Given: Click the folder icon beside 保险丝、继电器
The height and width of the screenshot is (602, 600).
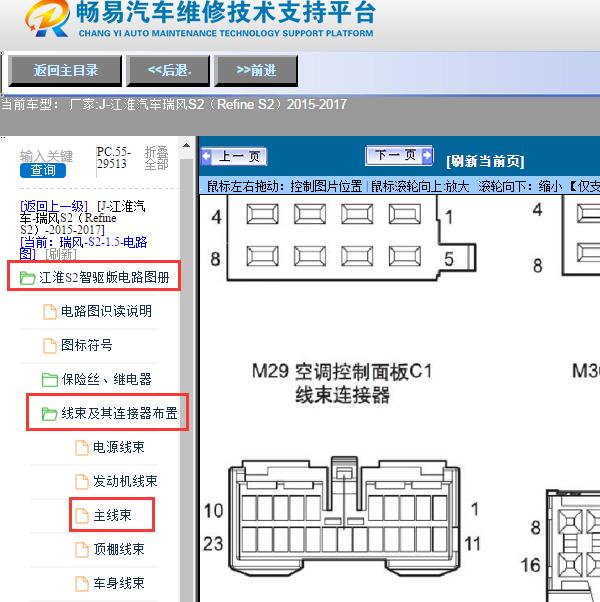Looking at the screenshot, I should (50, 380).
